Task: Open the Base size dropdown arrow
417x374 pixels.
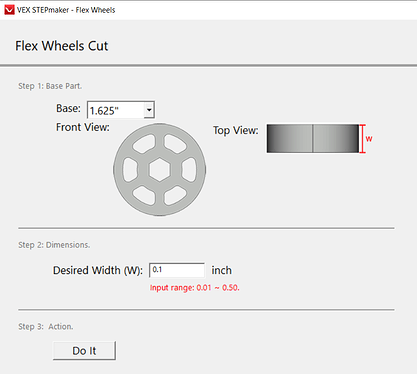Action: click(x=149, y=110)
